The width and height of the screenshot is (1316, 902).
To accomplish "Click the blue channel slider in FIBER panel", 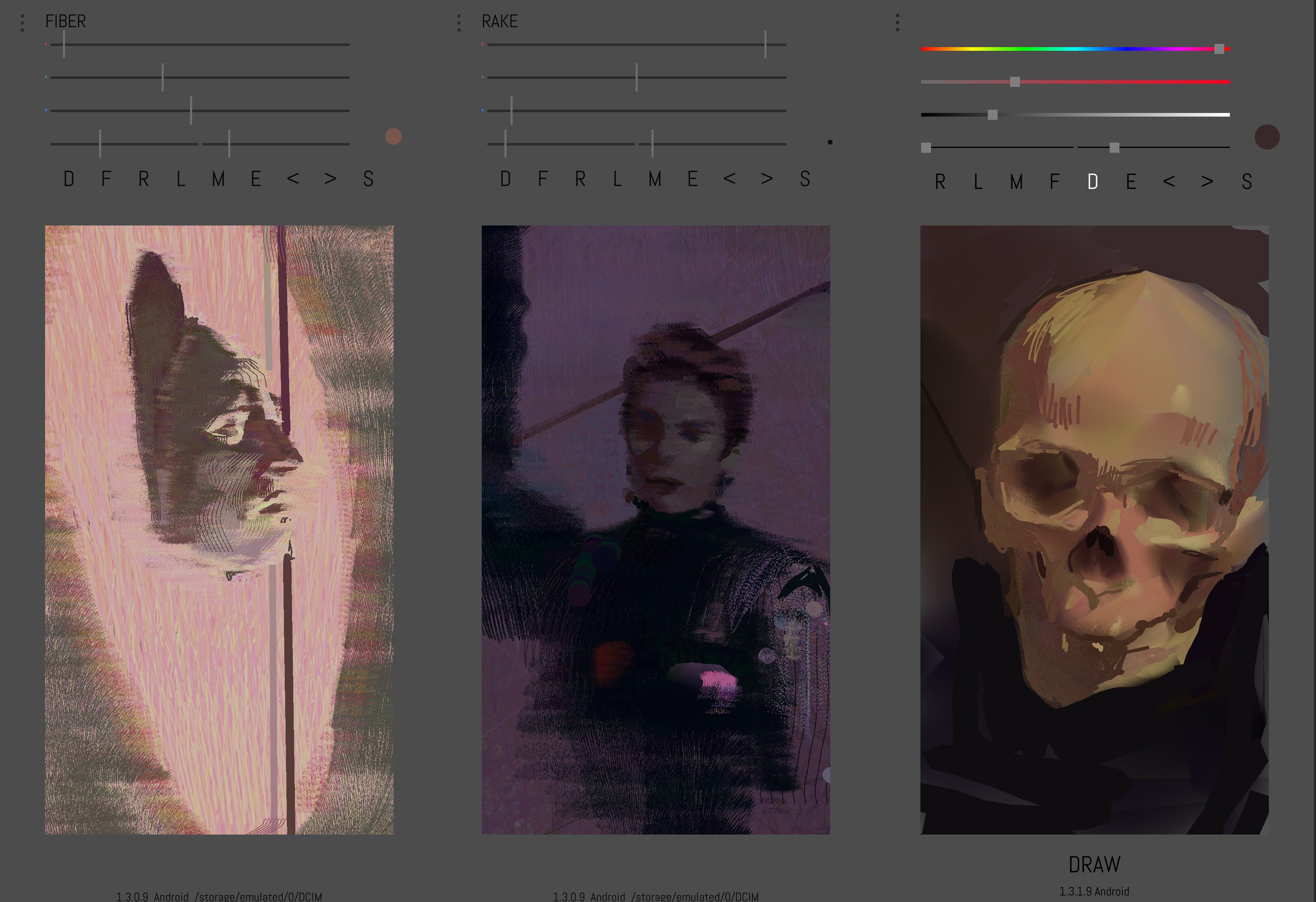I will click(200, 111).
